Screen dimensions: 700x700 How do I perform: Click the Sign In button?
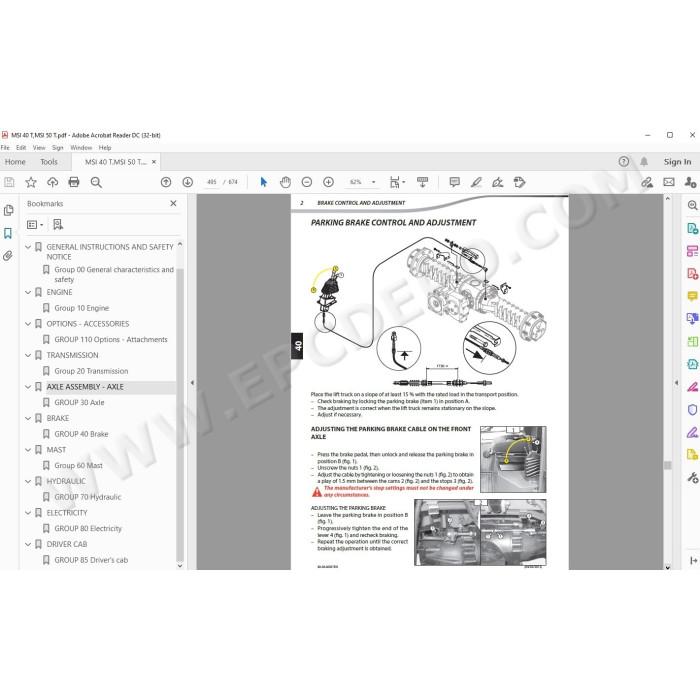pos(677,162)
